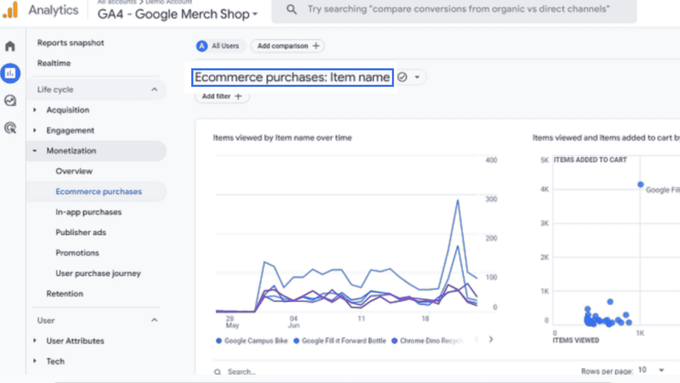Image resolution: width=680 pixels, height=383 pixels.
Task: Open the Rows per page dropdown
Action: (661, 370)
